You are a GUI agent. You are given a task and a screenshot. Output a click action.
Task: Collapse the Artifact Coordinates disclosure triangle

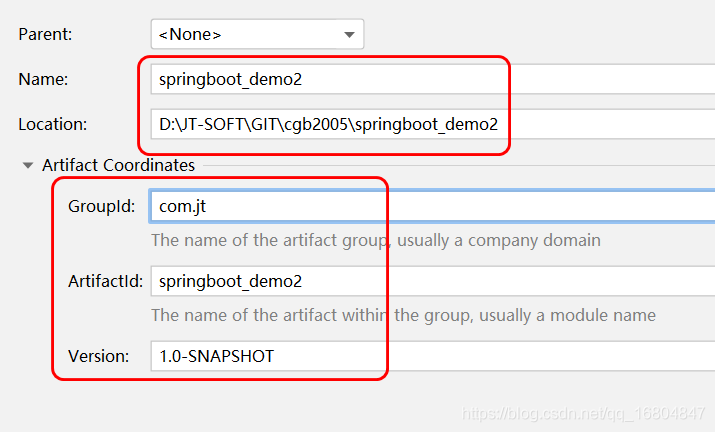click(x=28, y=166)
